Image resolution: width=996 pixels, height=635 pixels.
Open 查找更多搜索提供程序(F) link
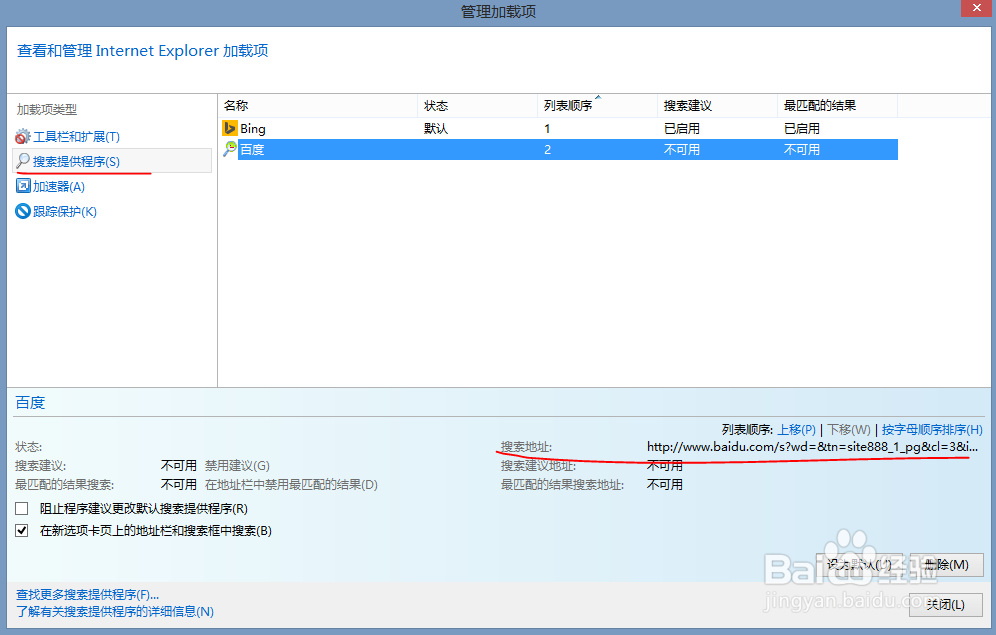coord(87,594)
